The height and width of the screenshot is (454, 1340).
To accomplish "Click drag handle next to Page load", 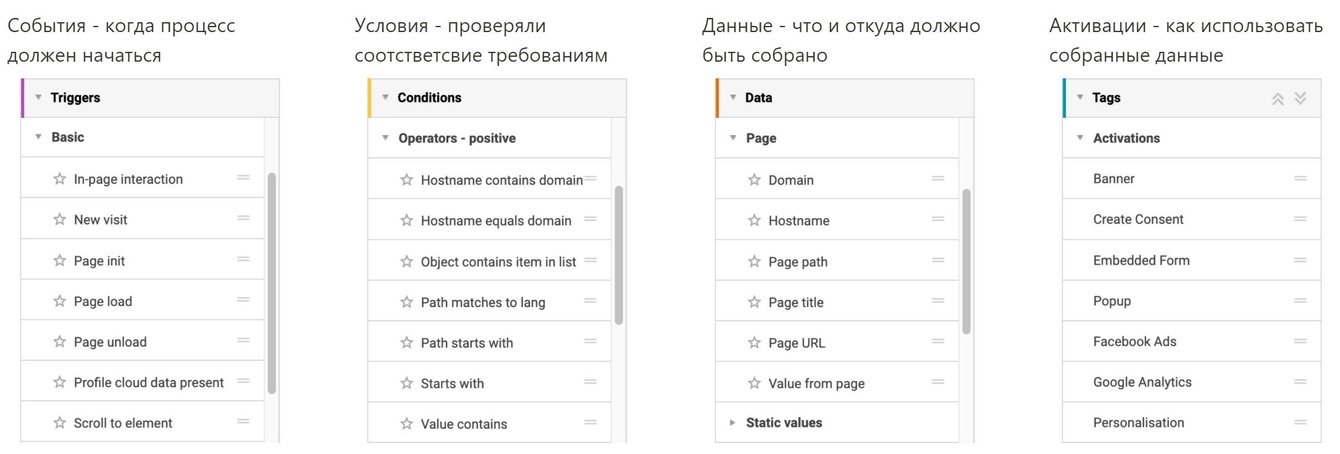I will [x=243, y=301].
